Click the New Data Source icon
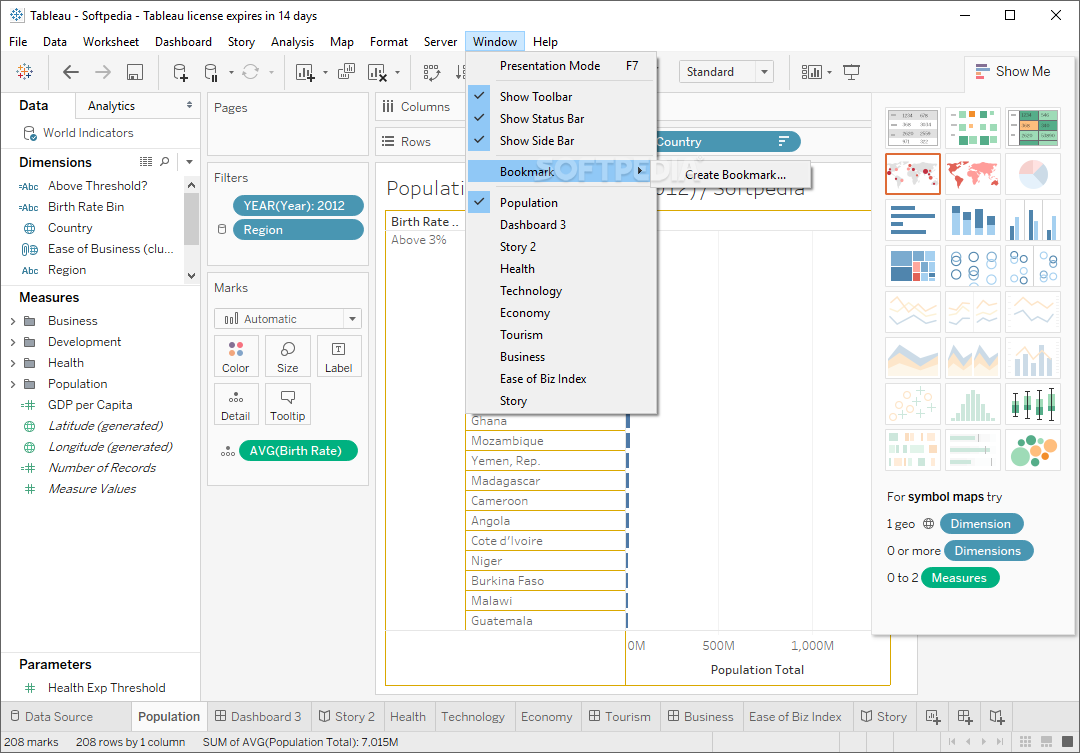The image size is (1080, 753). [x=180, y=72]
